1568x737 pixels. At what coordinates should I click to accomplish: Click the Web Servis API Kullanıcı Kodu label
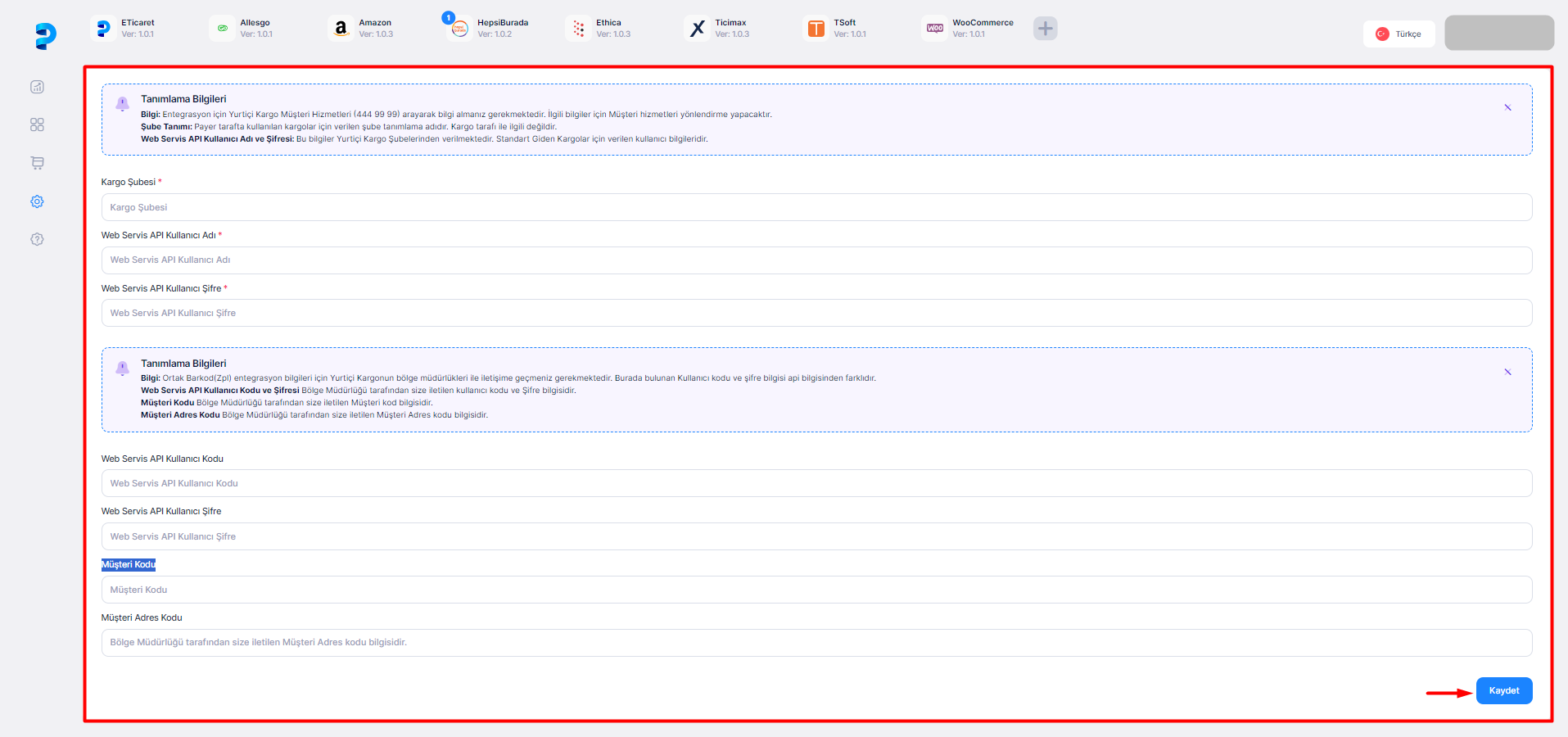pos(162,459)
